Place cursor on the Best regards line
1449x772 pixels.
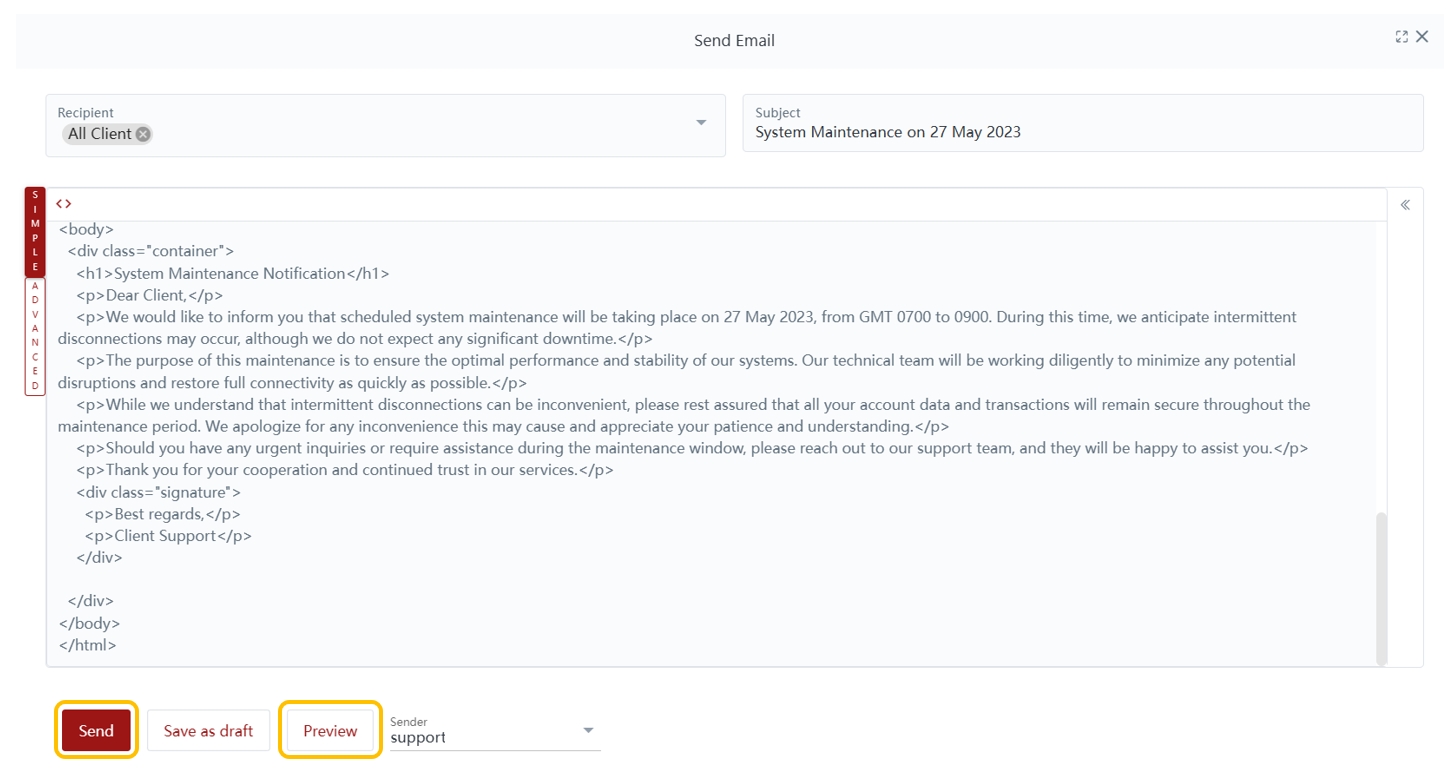pyautogui.click(x=162, y=514)
